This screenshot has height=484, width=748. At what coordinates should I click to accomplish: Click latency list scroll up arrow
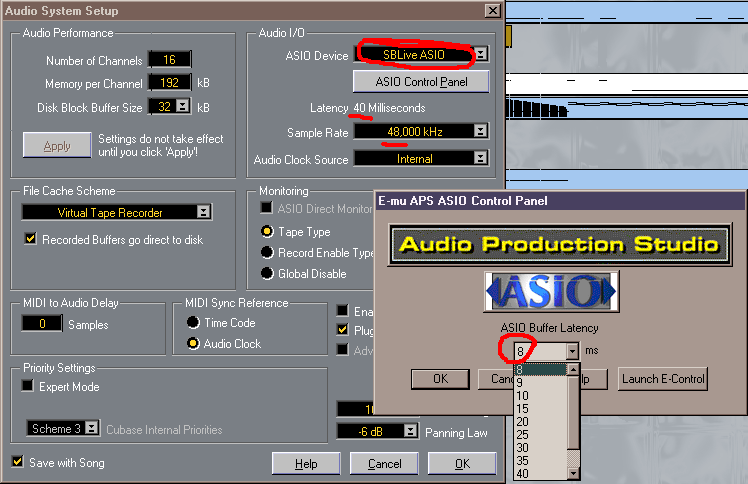coord(573,370)
